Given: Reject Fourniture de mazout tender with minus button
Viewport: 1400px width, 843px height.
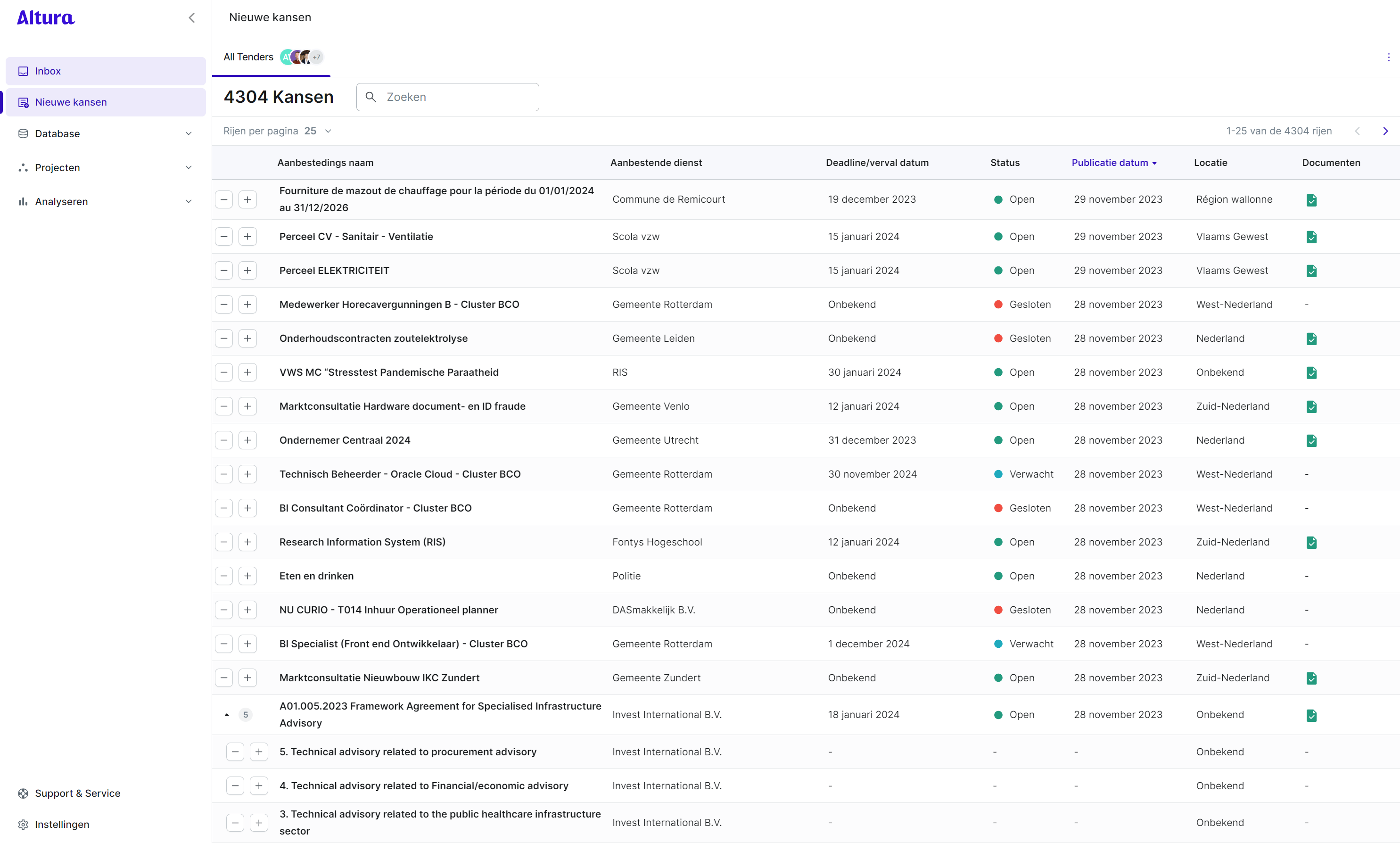Looking at the screenshot, I should 224,199.
